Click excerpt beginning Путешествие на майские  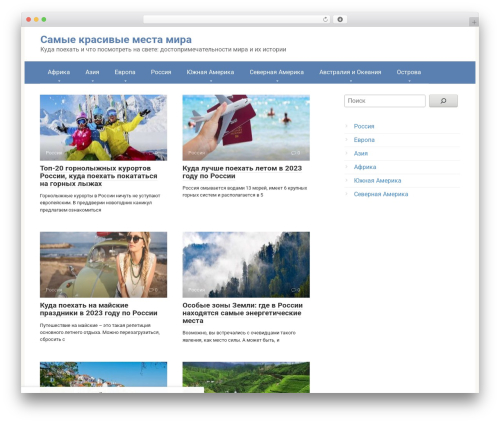tap(100, 332)
